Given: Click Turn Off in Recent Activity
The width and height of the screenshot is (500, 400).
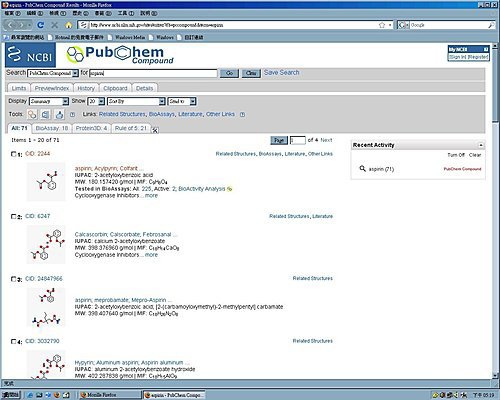Looking at the screenshot, I should click(x=456, y=155).
